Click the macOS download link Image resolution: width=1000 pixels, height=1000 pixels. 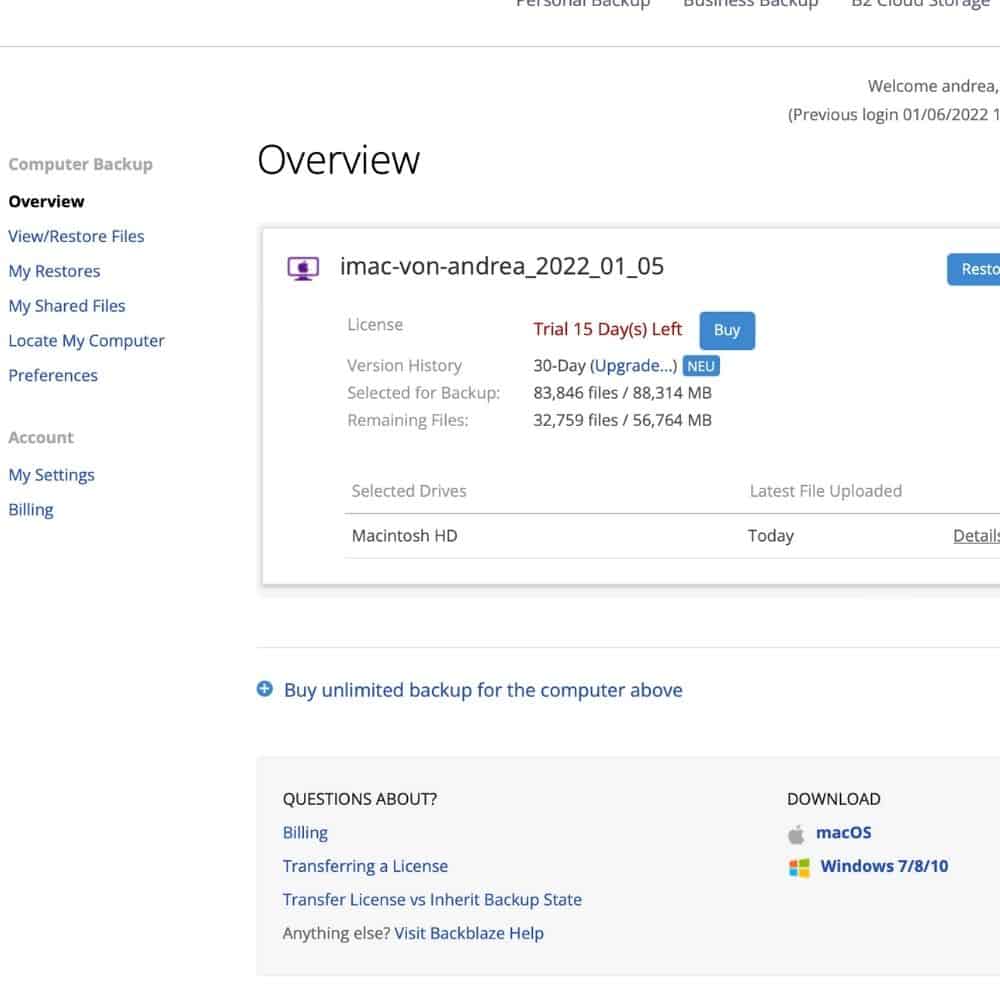tap(844, 833)
